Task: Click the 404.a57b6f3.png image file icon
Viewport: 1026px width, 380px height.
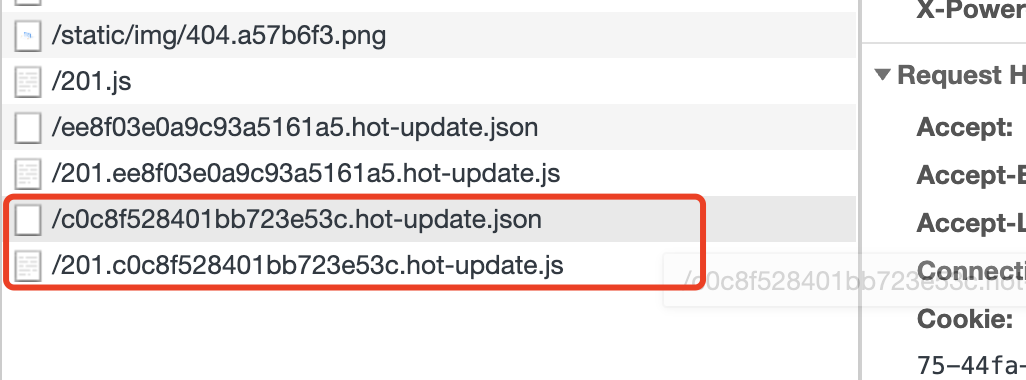Action: [x=28, y=35]
